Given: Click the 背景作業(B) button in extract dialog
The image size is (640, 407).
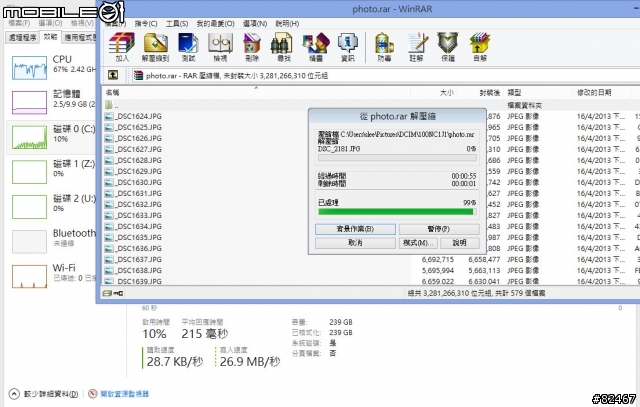Looking at the screenshot, I should (355, 229).
